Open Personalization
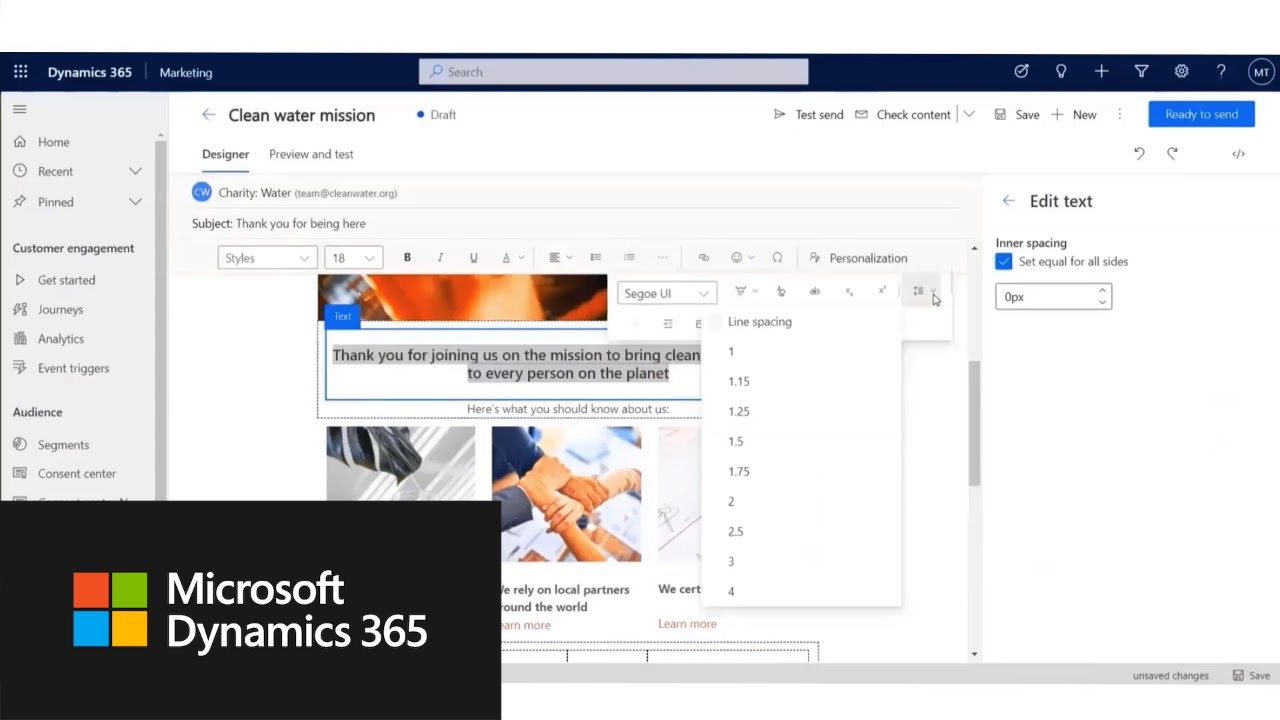1280x720 pixels. pos(858,258)
